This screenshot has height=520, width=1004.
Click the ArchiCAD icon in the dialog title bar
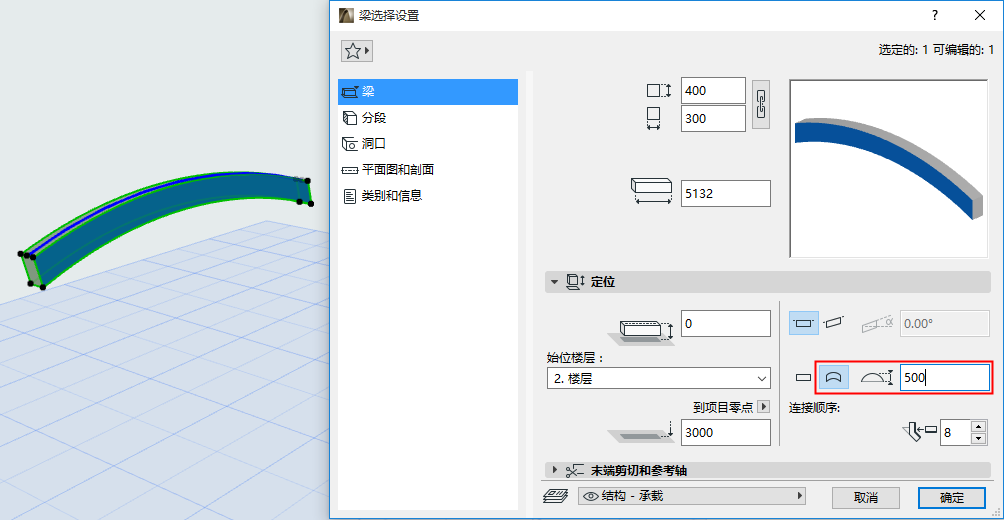tap(345, 15)
